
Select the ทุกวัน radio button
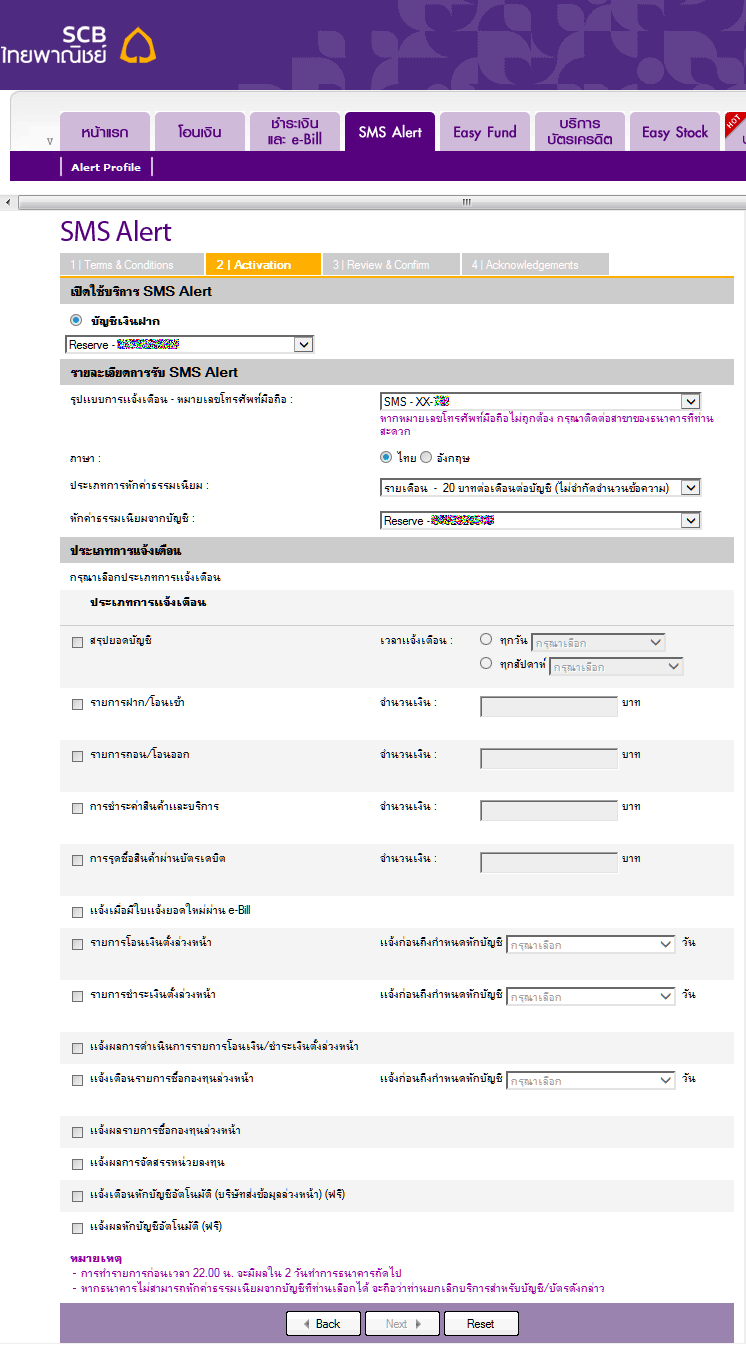pyautogui.click(x=486, y=639)
